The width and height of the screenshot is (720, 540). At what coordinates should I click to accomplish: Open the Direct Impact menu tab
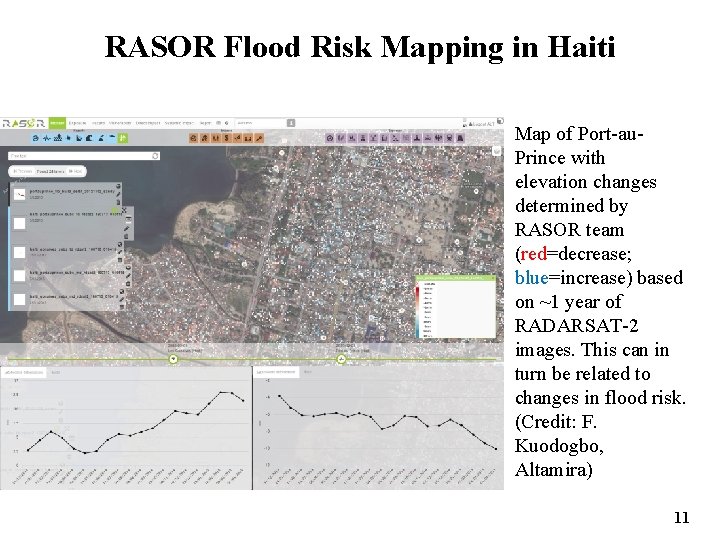(148, 123)
